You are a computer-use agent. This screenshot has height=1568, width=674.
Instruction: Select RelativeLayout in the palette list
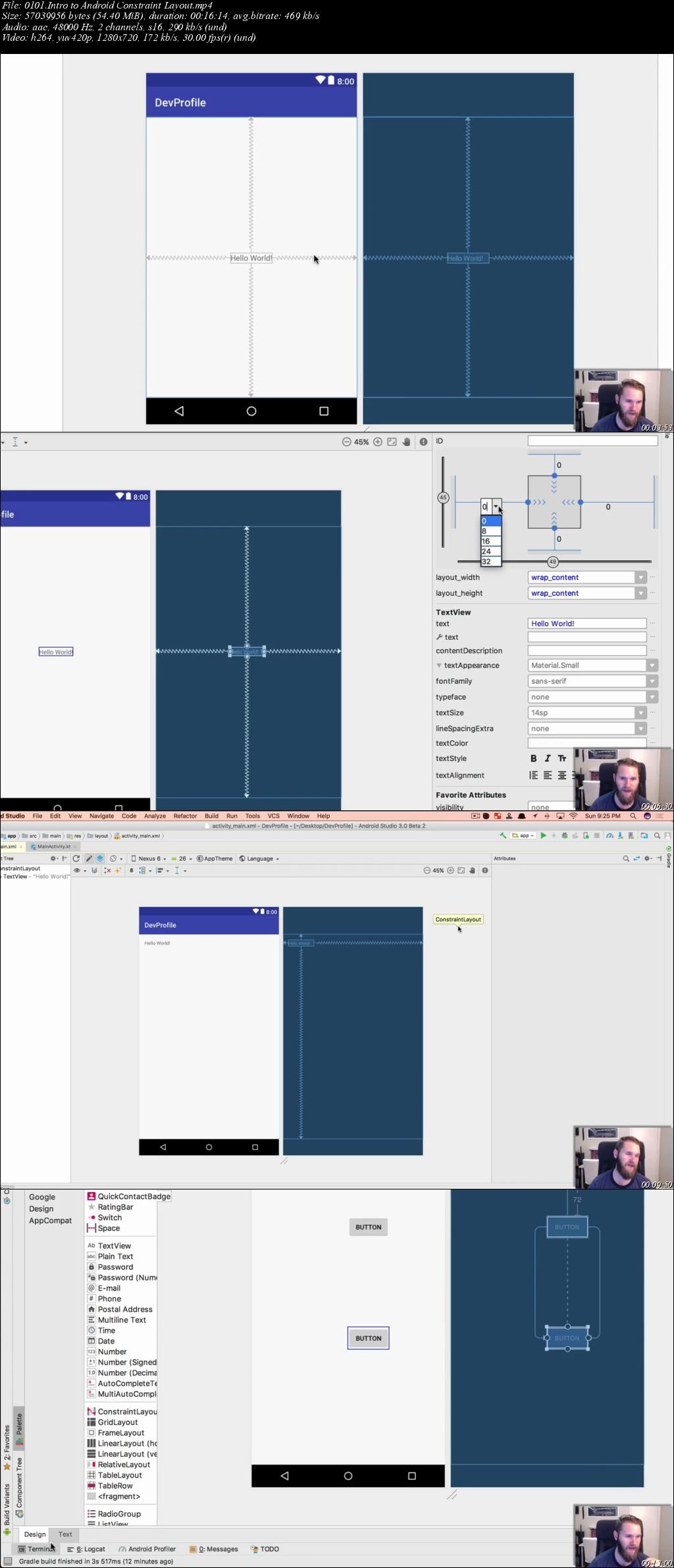(119, 1465)
